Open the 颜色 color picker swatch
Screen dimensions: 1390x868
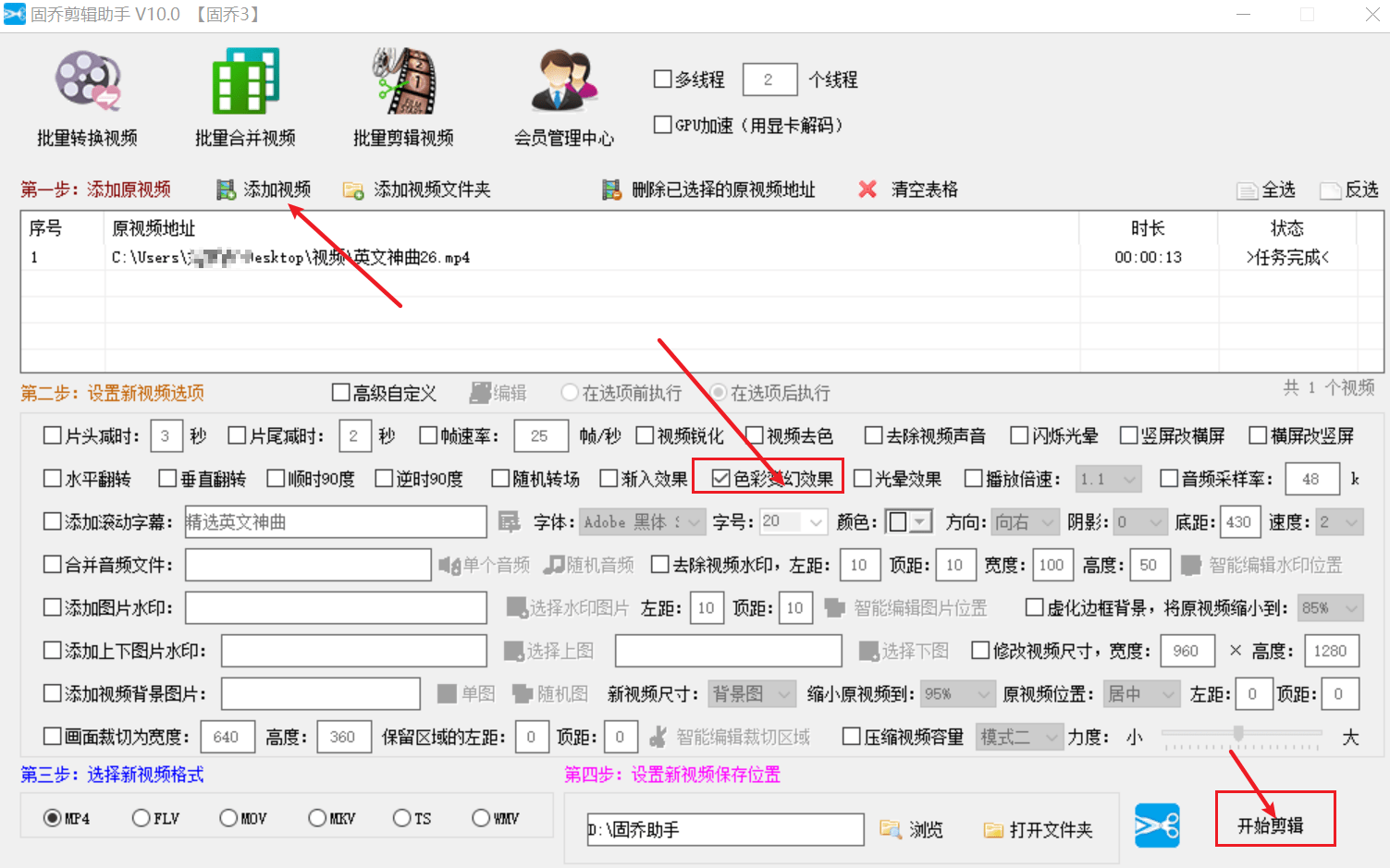click(907, 522)
